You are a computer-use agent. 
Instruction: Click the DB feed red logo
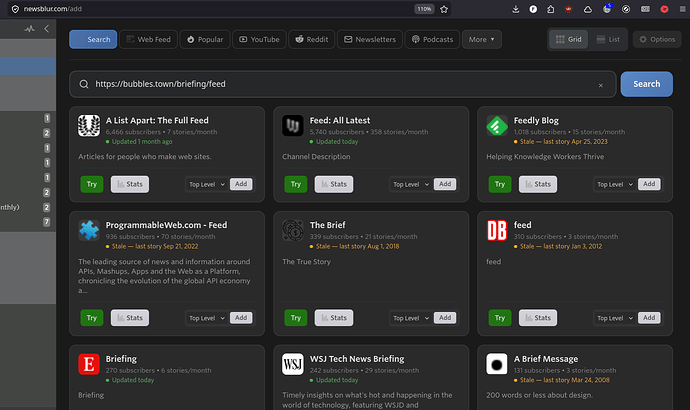point(497,231)
